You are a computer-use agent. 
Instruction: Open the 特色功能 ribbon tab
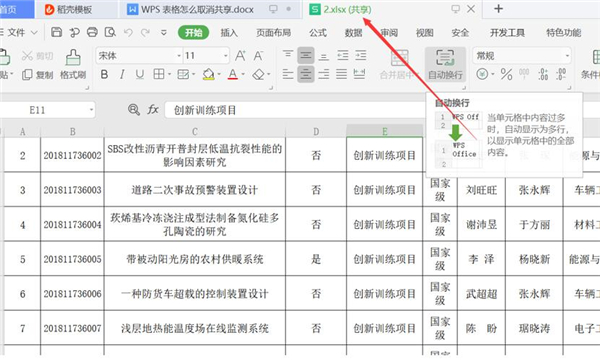coord(564,33)
